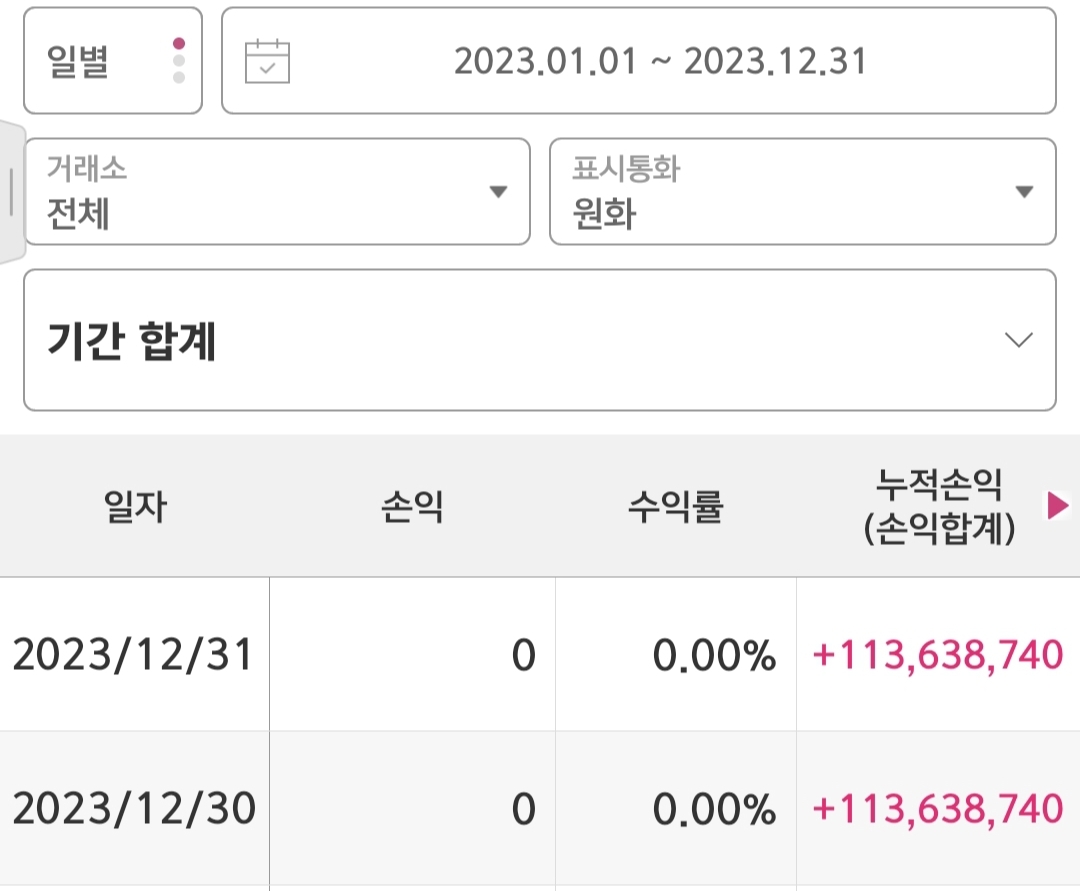Pull the side drawer handle on left edge

click(11, 192)
